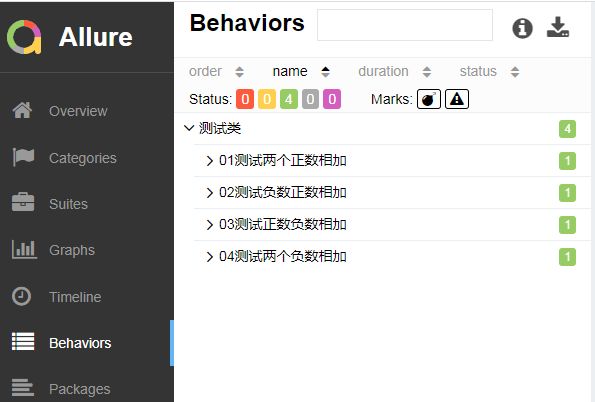Click the green badge on 02测试负数正数相加 row

tap(567, 193)
